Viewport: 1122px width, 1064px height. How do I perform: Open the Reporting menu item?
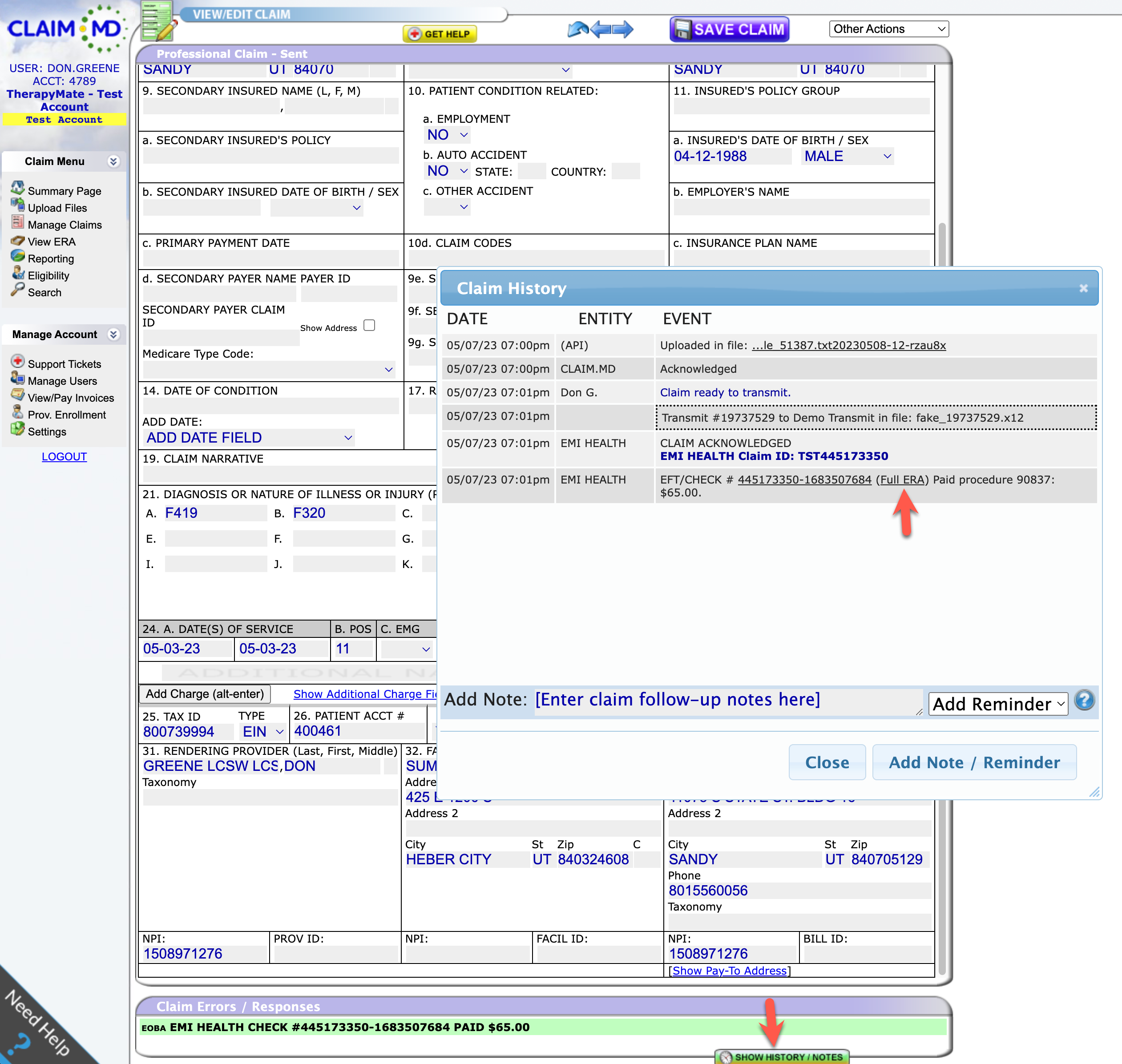point(50,259)
